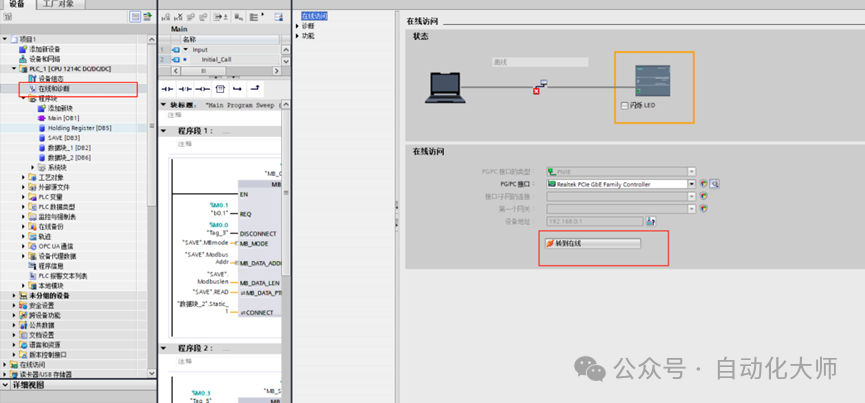The image size is (865, 403).
Task: Expand the PLC 变量 folder
Action: 24,197
